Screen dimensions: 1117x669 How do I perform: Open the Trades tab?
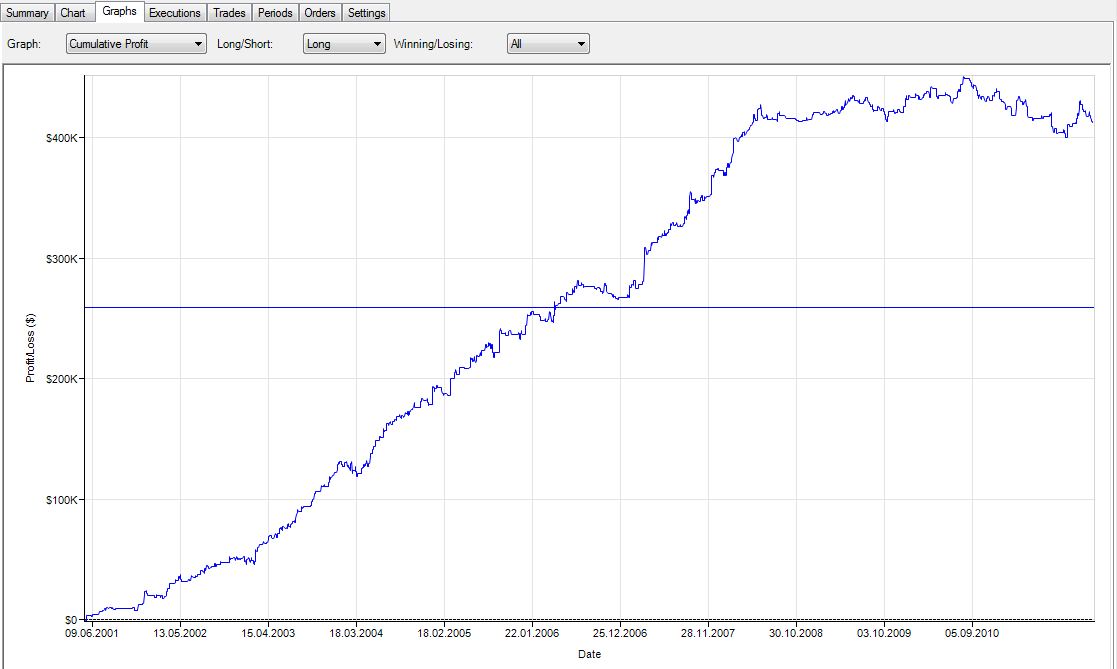click(x=229, y=13)
